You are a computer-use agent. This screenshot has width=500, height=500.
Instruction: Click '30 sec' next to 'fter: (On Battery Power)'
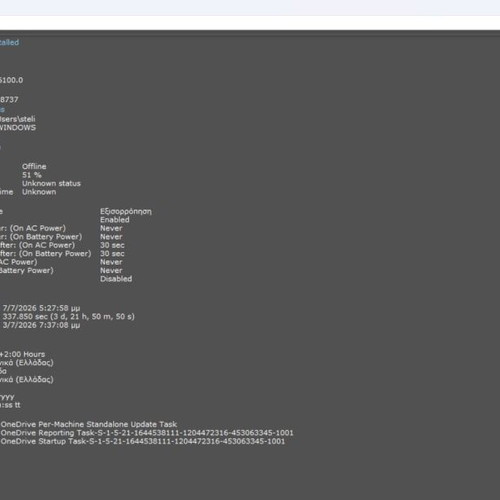tap(112, 254)
